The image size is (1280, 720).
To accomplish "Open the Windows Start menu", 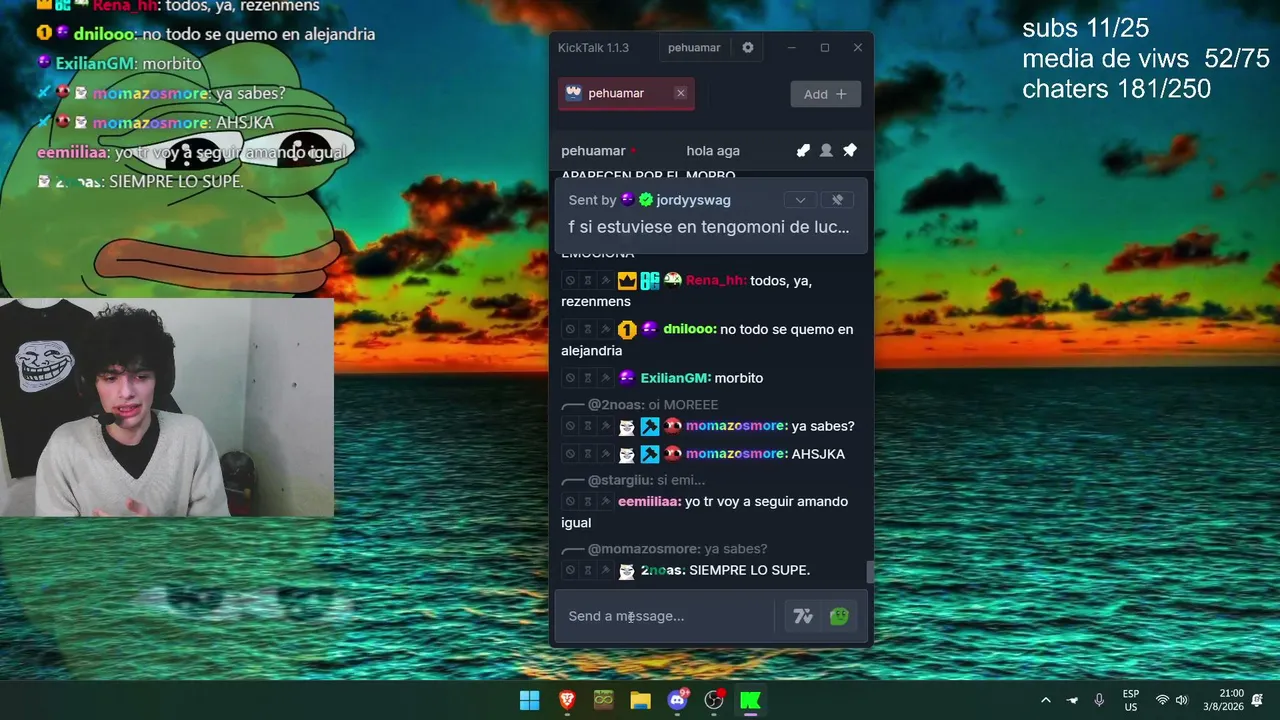I will pos(530,700).
